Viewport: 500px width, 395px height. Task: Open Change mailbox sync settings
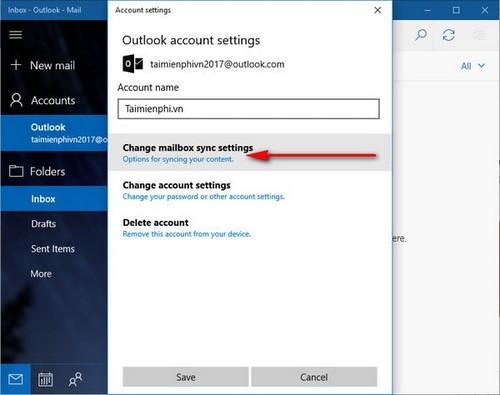250,153
